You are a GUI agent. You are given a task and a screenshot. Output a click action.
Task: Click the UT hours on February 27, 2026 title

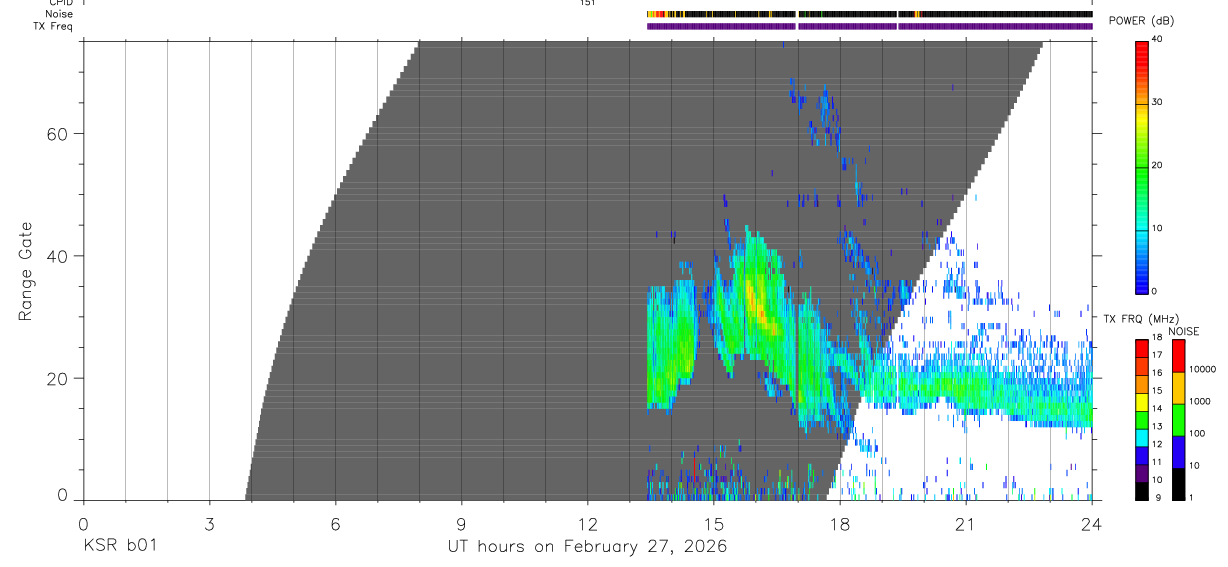coord(587,547)
